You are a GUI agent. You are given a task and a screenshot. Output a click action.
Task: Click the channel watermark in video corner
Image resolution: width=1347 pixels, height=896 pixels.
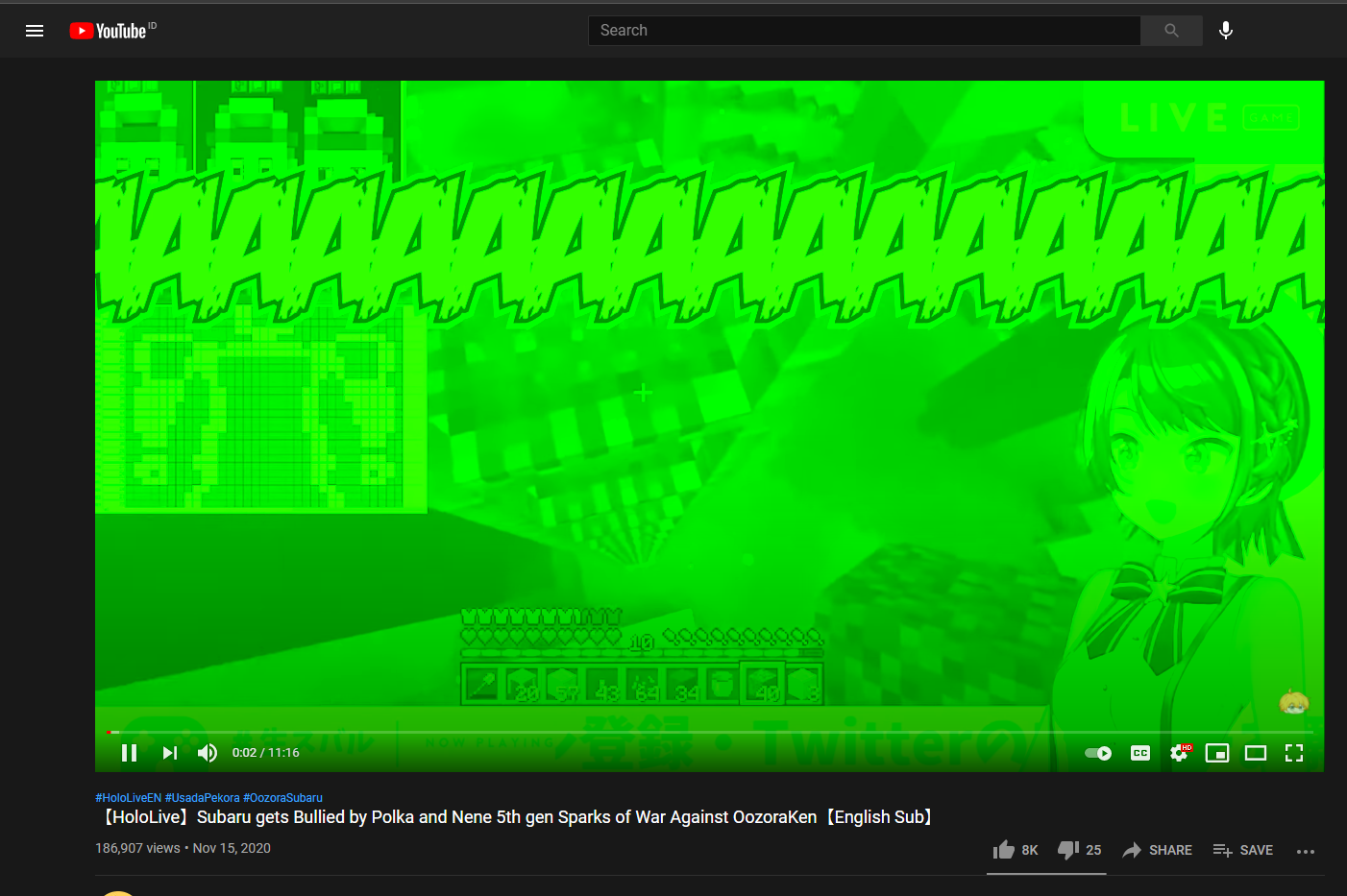point(1294,703)
